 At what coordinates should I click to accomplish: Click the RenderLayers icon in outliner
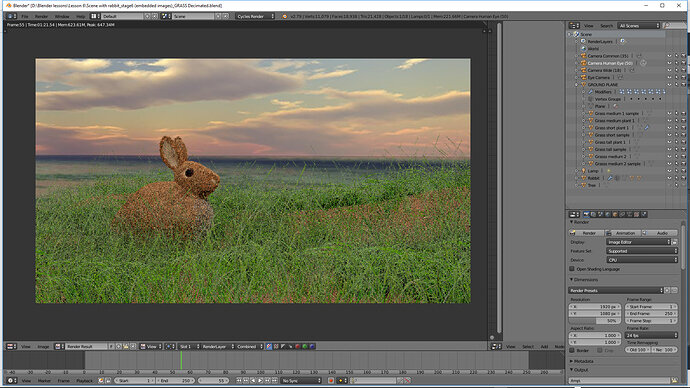coord(584,41)
